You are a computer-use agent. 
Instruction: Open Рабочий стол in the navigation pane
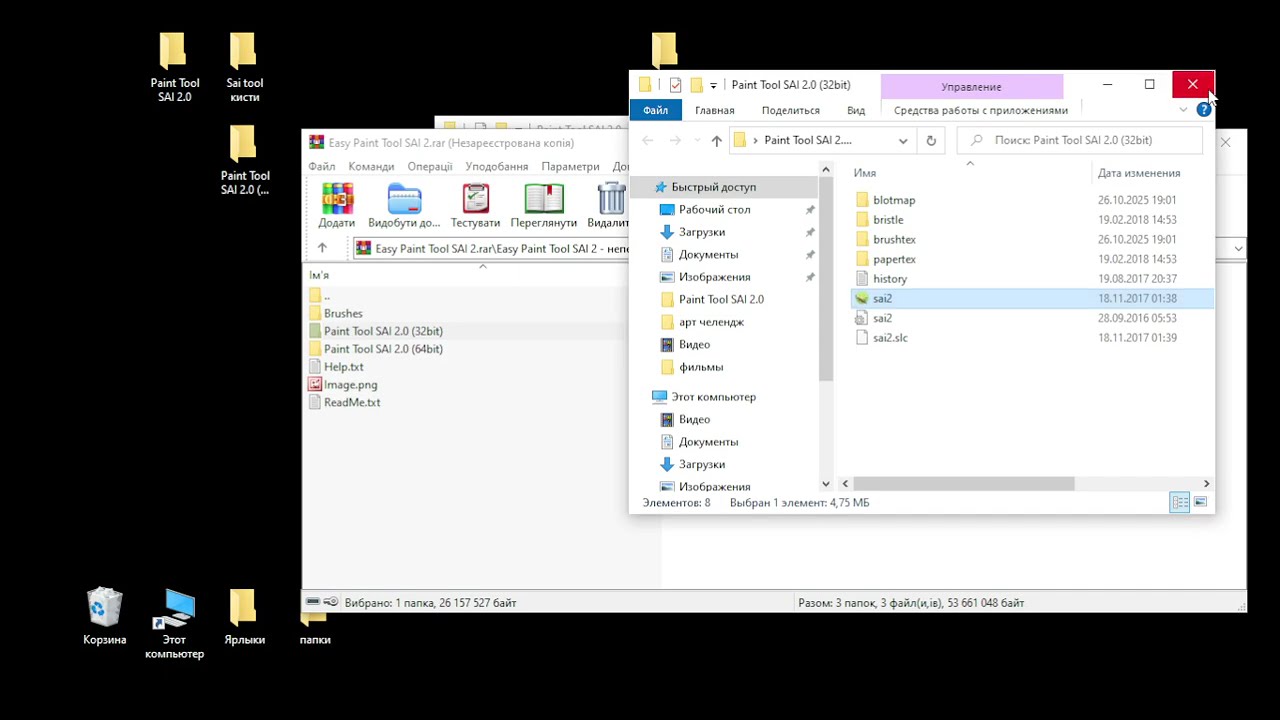point(714,210)
